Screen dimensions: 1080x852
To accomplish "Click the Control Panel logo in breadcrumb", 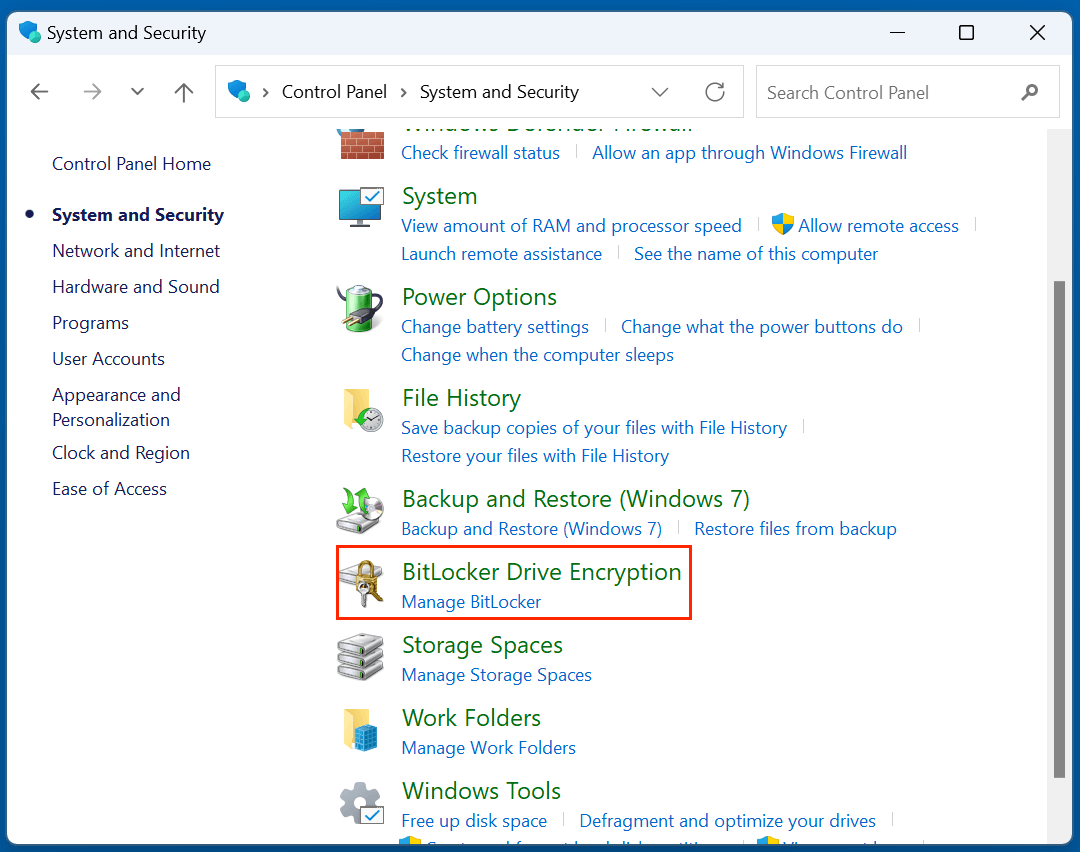I will pos(238,91).
